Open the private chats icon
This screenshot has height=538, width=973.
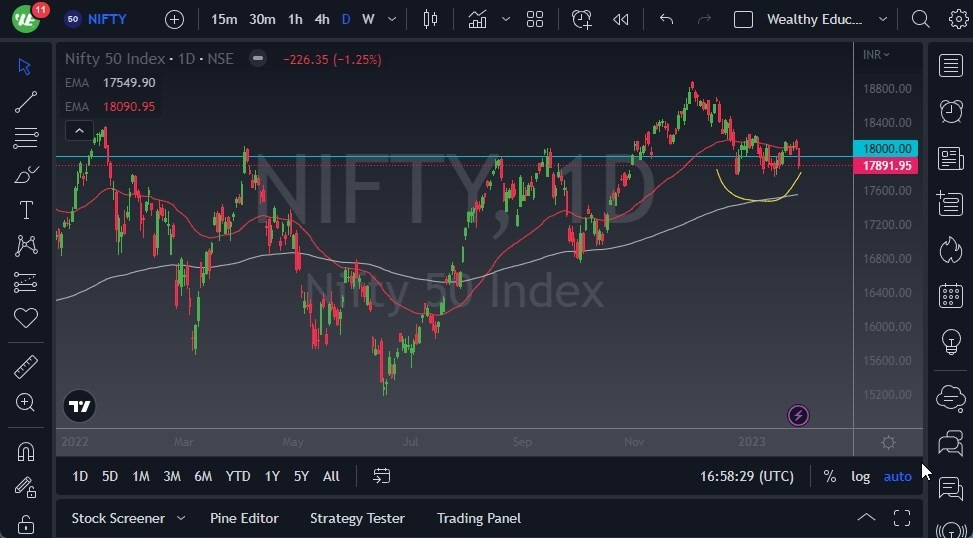point(951,443)
